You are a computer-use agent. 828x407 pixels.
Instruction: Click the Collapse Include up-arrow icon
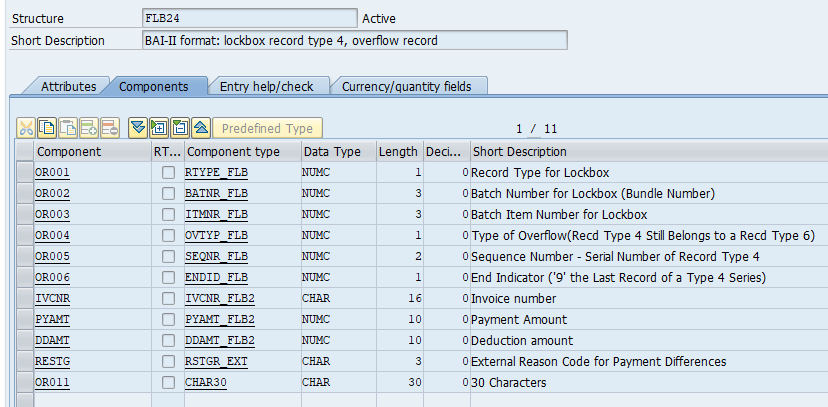click(x=200, y=128)
